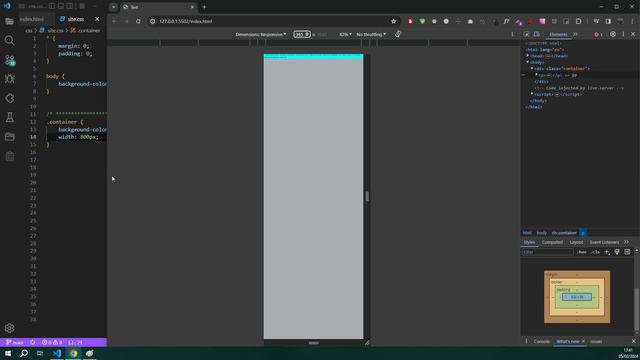Image resolution: width=640 pixels, height=360 pixels.
Task: Bookmark this page with star icon
Action: point(393,21)
